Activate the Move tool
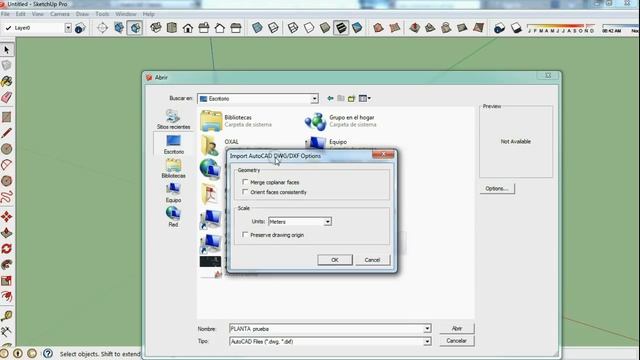The image size is (640, 360). pos(7,217)
